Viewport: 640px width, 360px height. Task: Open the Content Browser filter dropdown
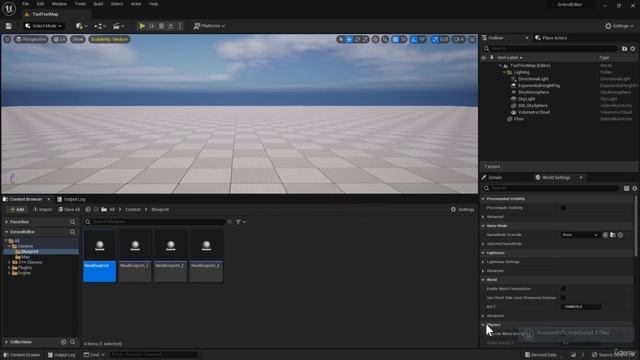(x=241, y=222)
